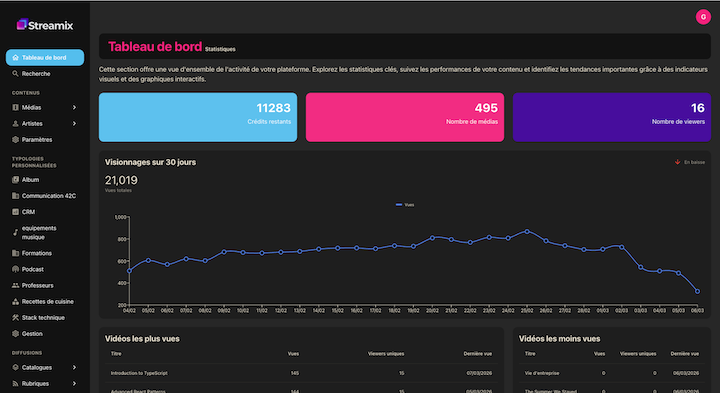Viewport: 720px width, 393px height.
Task: Click Viewers uniques header in most viewed table
Action: (386, 354)
